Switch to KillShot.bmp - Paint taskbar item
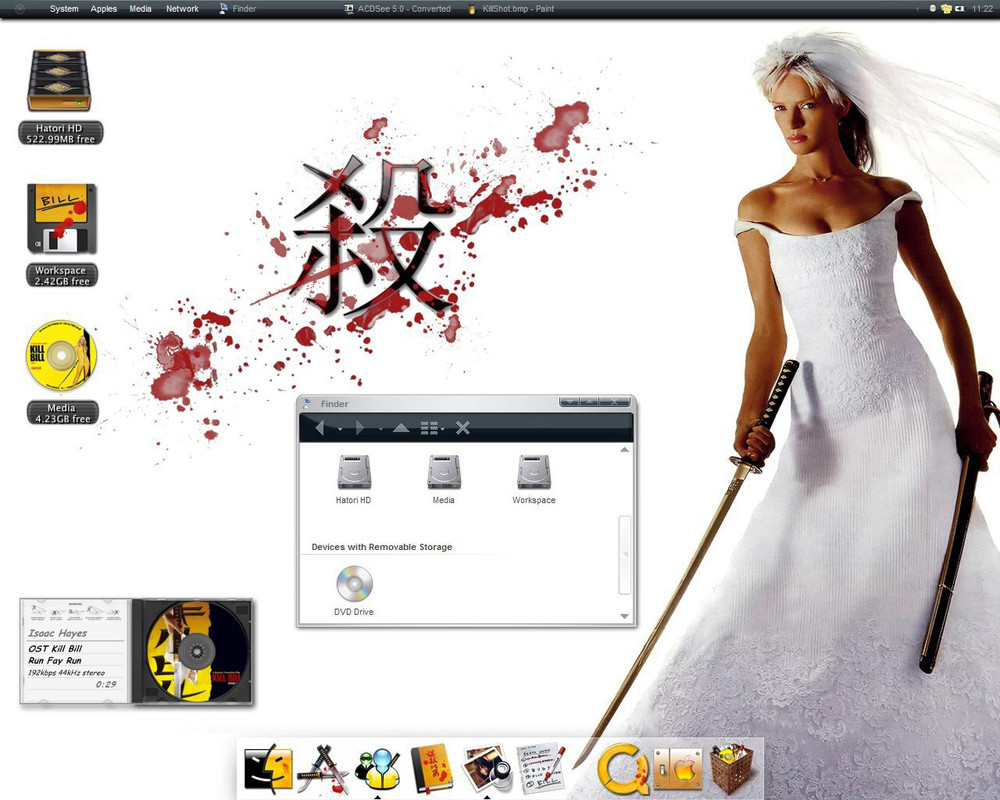Viewport: 1000px width, 800px height. point(511,9)
